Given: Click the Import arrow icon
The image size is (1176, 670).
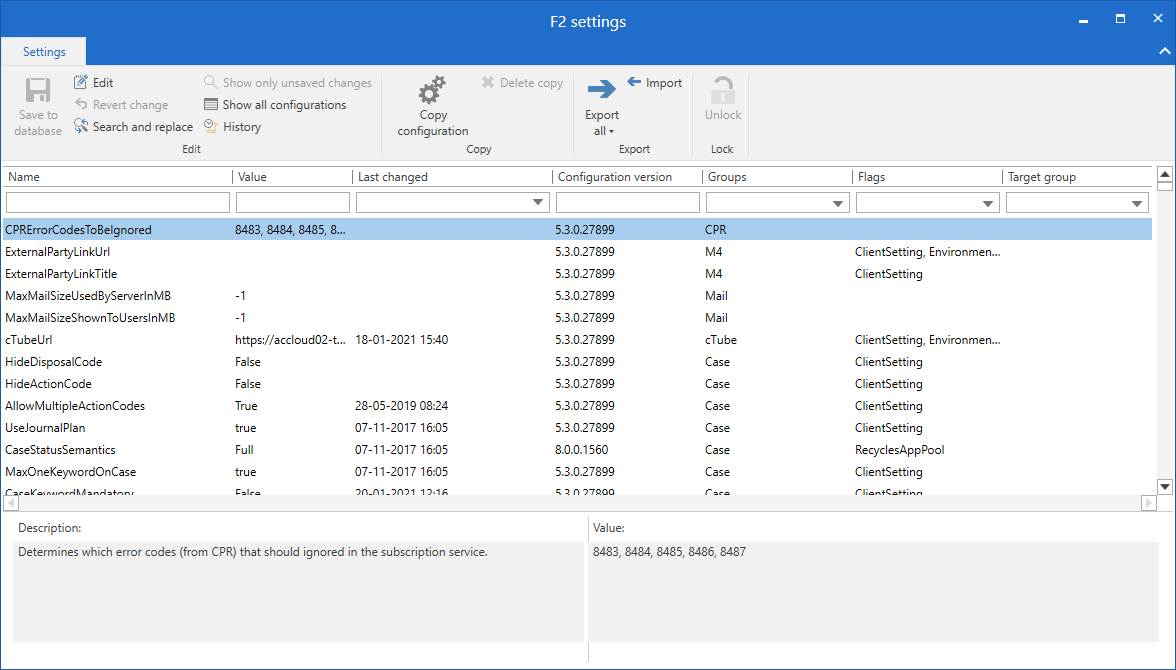Looking at the screenshot, I should click(x=634, y=83).
